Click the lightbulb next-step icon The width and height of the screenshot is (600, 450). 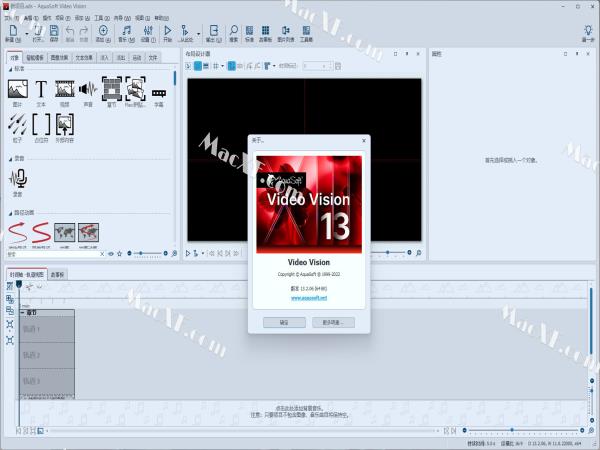(588, 31)
